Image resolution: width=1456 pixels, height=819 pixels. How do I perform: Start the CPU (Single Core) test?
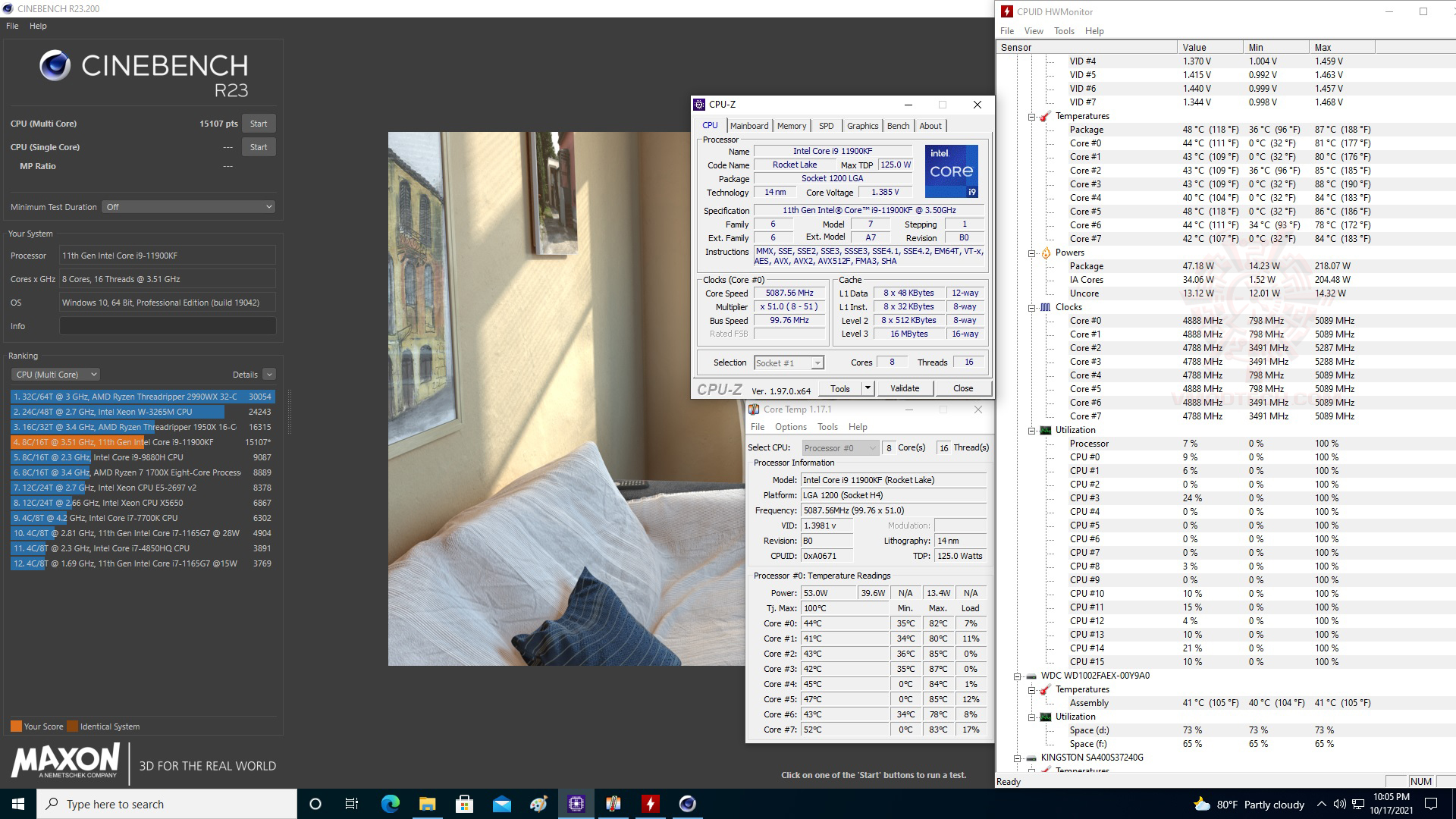pos(258,147)
